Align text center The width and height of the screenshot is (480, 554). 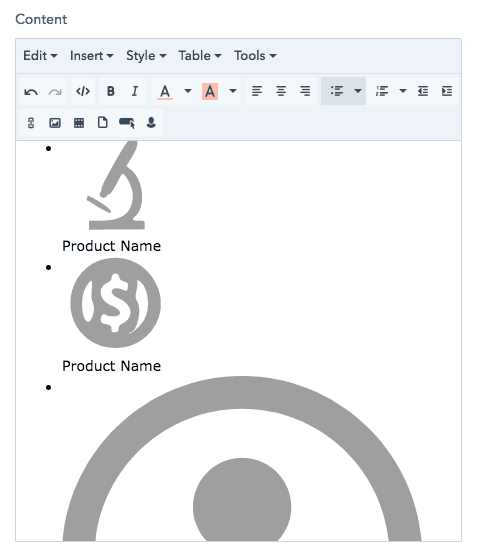tap(281, 91)
